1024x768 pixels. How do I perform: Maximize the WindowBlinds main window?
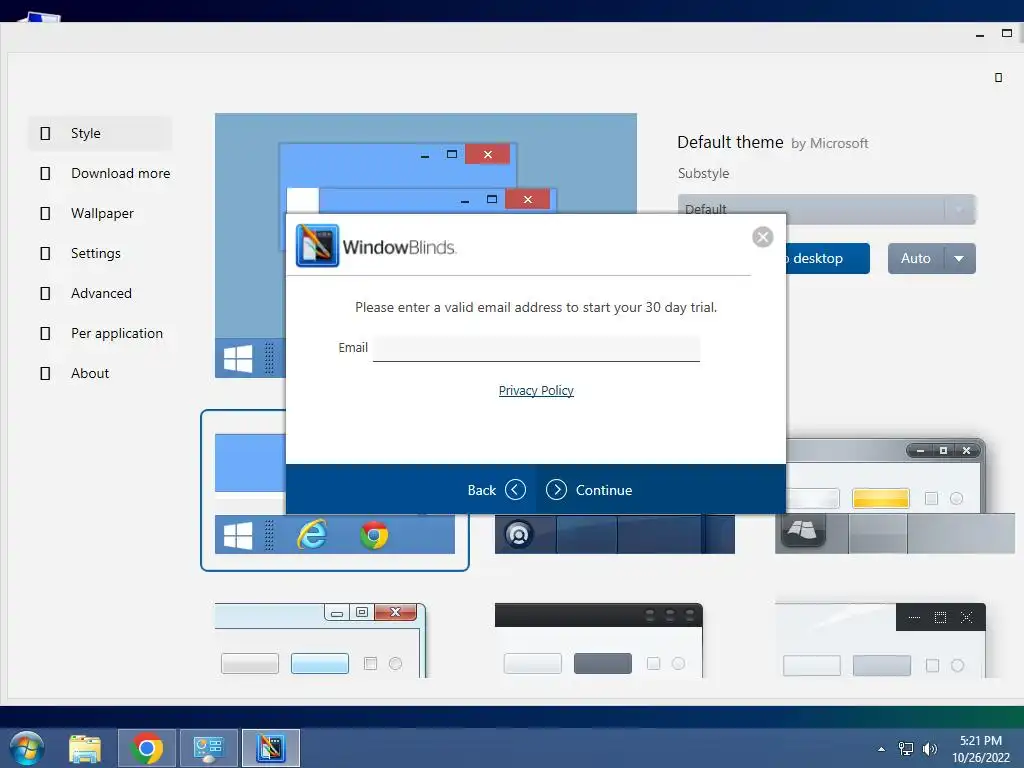(x=1007, y=33)
